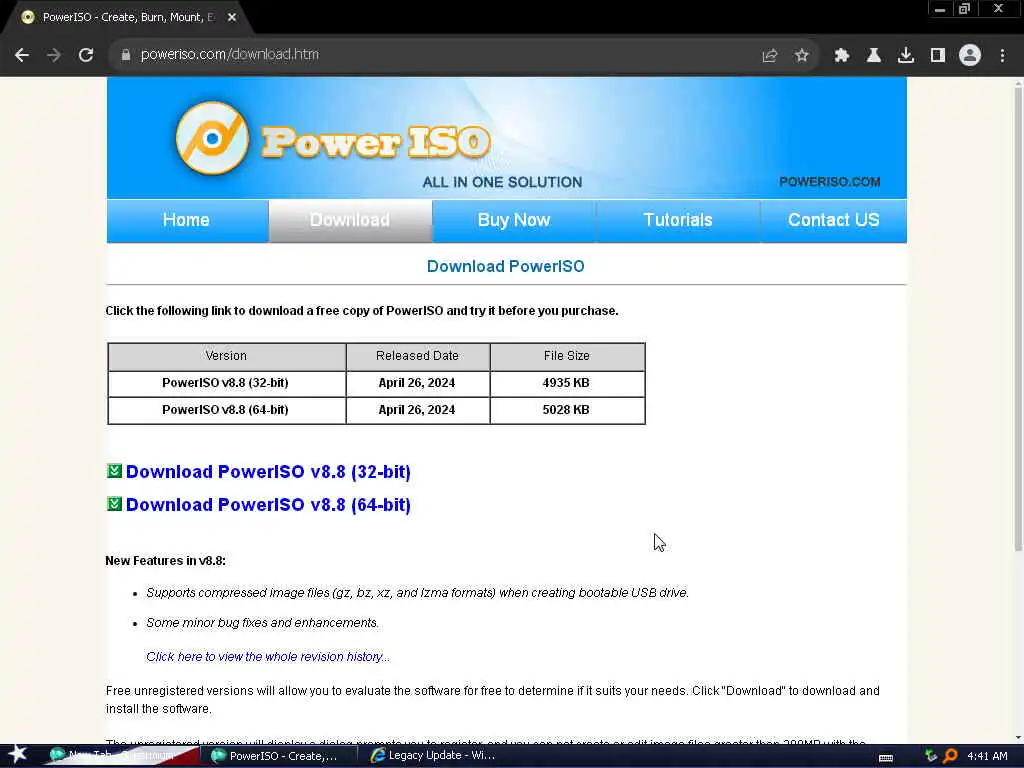Click the green shield tray icon
The width and height of the screenshot is (1024, 768).
point(931,756)
